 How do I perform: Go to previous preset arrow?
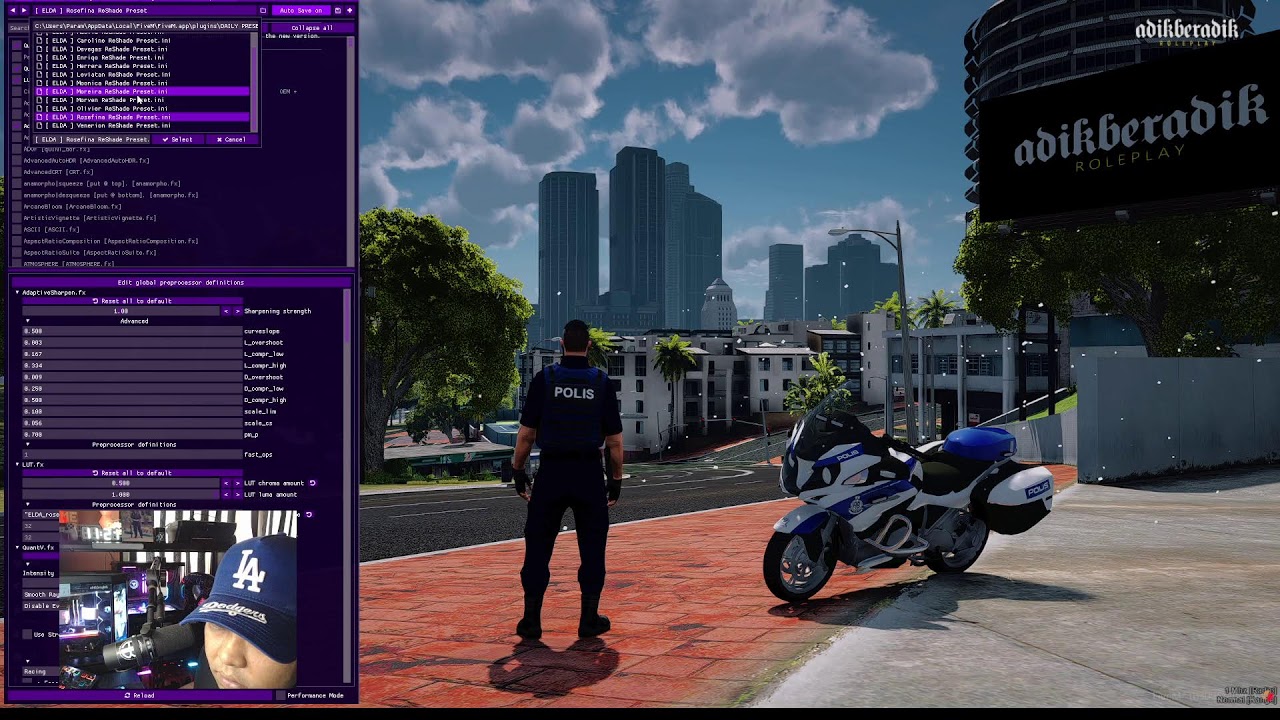point(13,10)
